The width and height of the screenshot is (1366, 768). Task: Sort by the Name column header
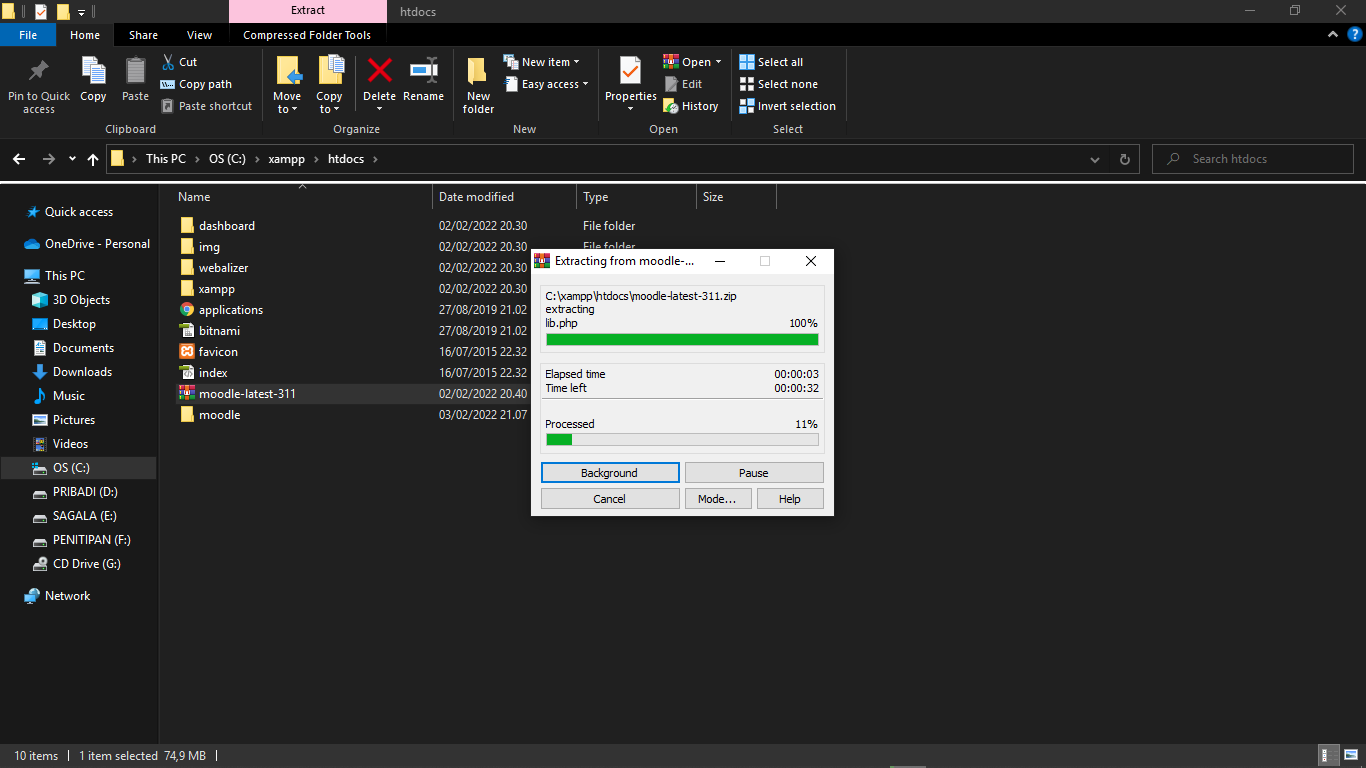click(303, 197)
